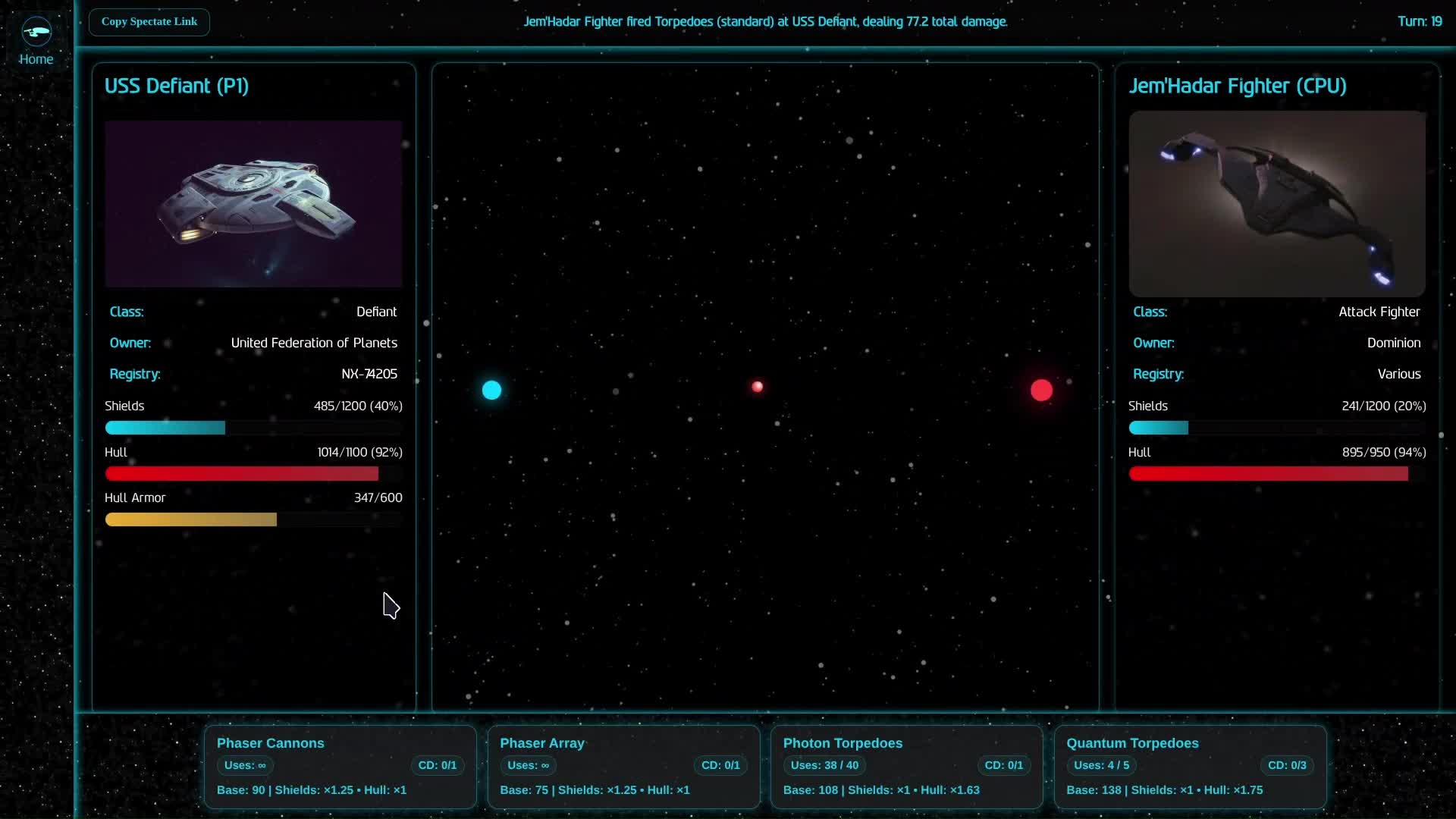
Task: Click the yellow Hull Armor bar
Action: tap(253, 519)
